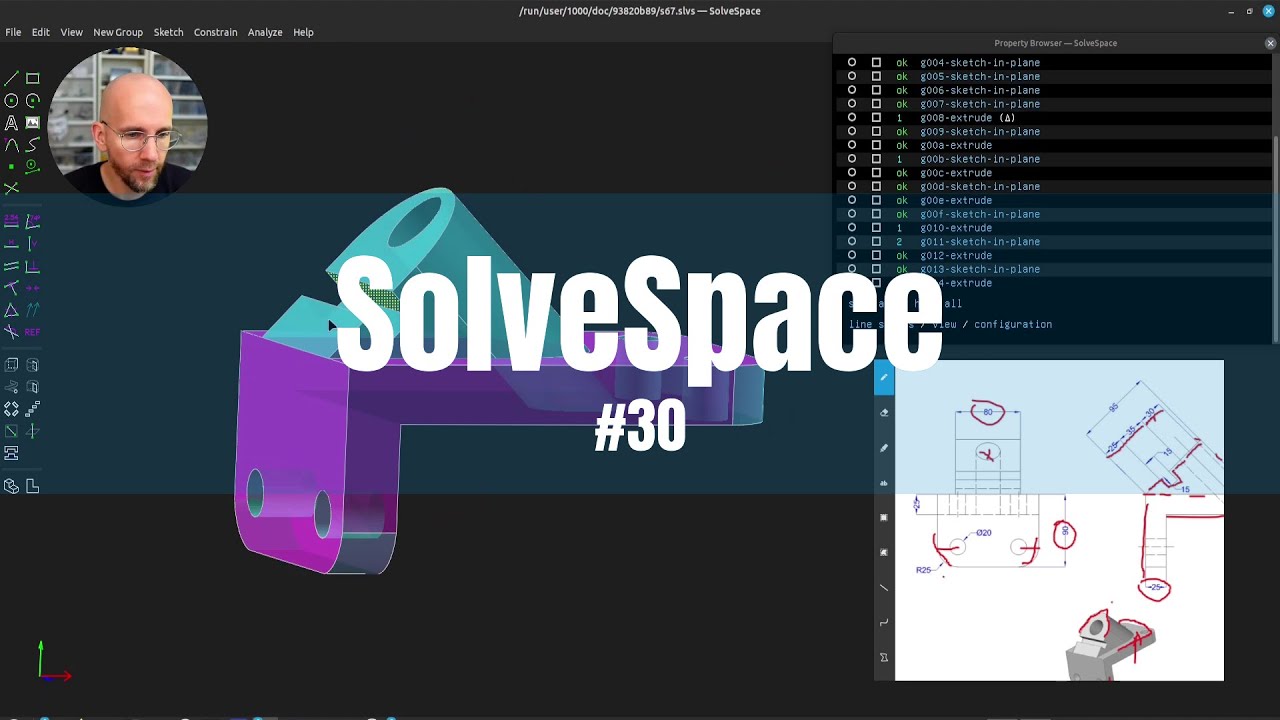Viewport: 1280px width, 720px height.
Task: Create a new Extrude group
Action: (x=11, y=365)
